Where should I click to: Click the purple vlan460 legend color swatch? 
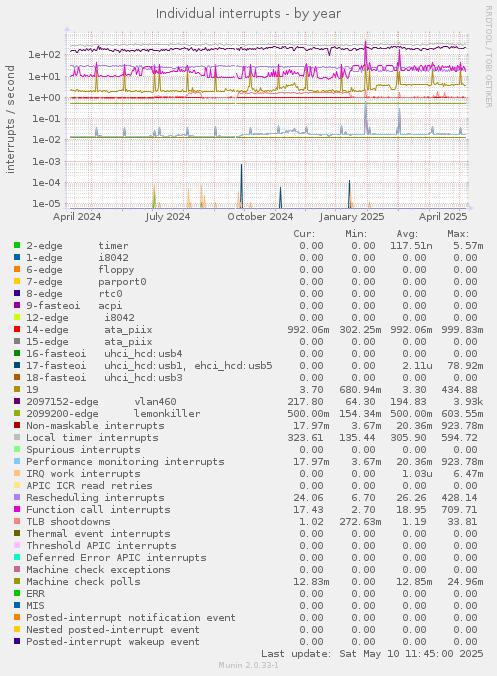(17, 401)
